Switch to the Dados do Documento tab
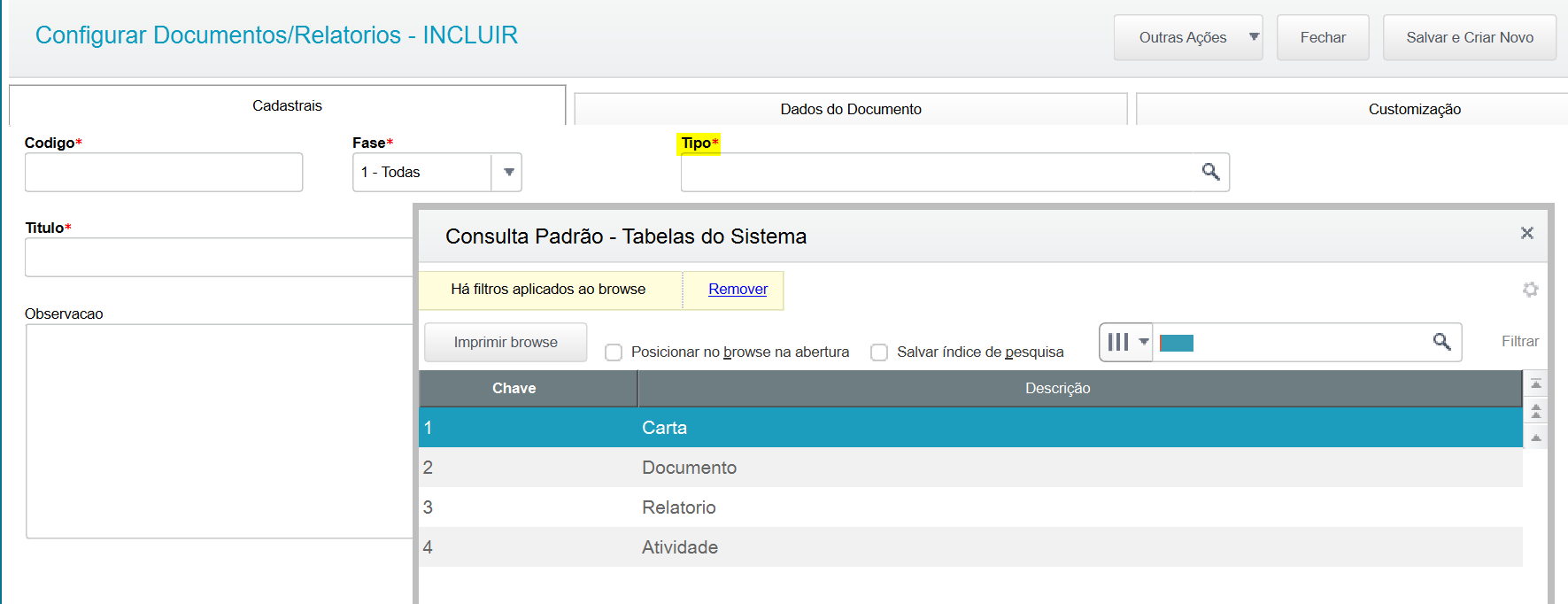This screenshot has height=604, width=1568. 850,109
